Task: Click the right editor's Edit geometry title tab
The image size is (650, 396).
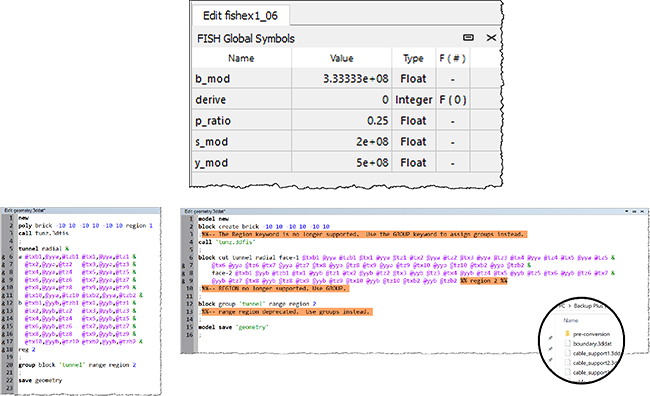Action: click(205, 211)
